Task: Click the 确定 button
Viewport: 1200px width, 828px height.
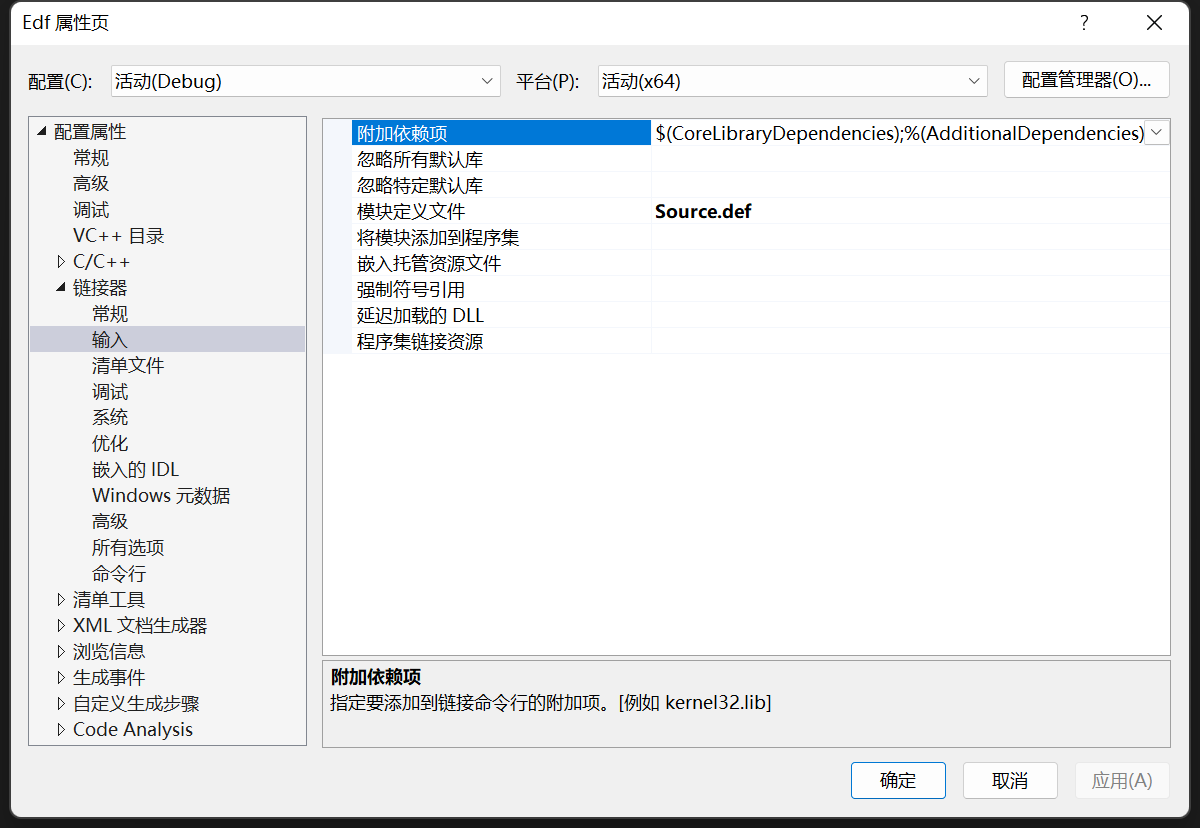Action: [x=898, y=780]
